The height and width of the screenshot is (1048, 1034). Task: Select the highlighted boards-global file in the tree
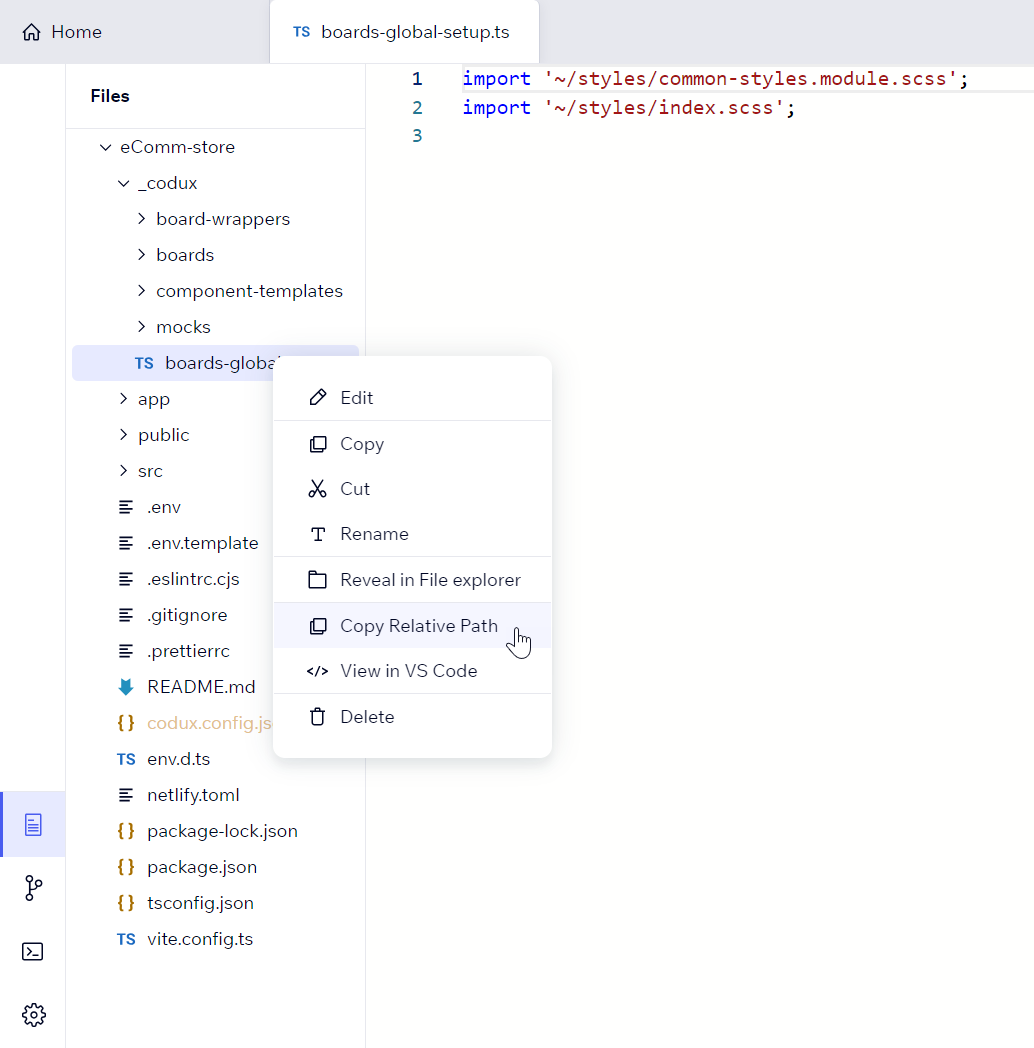[215, 363]
